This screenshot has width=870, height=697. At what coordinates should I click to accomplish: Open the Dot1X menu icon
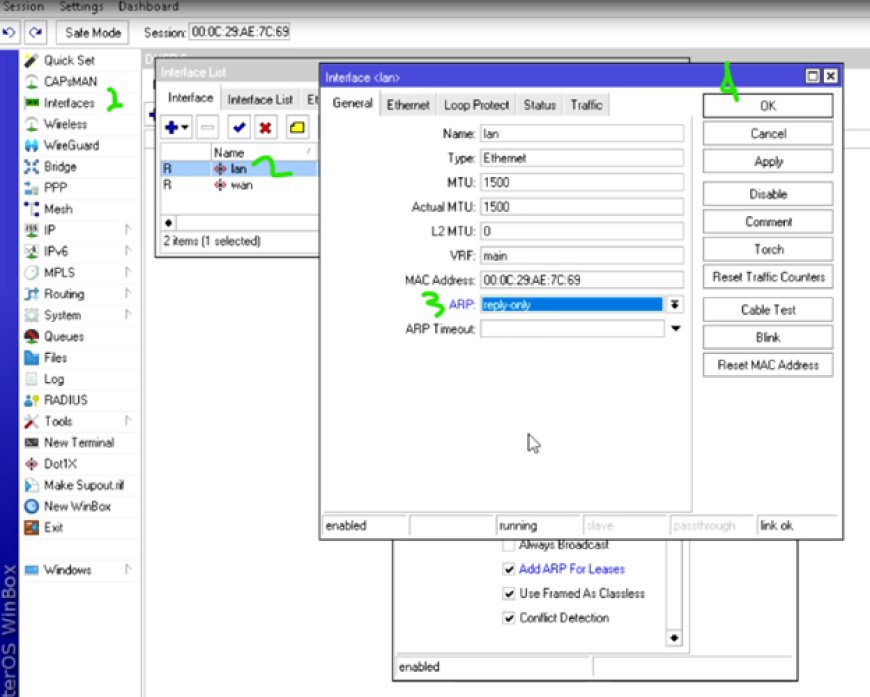pos(32,464)
